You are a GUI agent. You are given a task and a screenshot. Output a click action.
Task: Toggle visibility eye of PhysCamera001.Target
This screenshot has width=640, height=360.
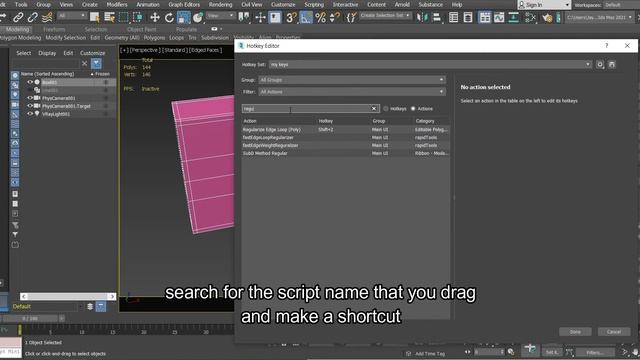30,106
